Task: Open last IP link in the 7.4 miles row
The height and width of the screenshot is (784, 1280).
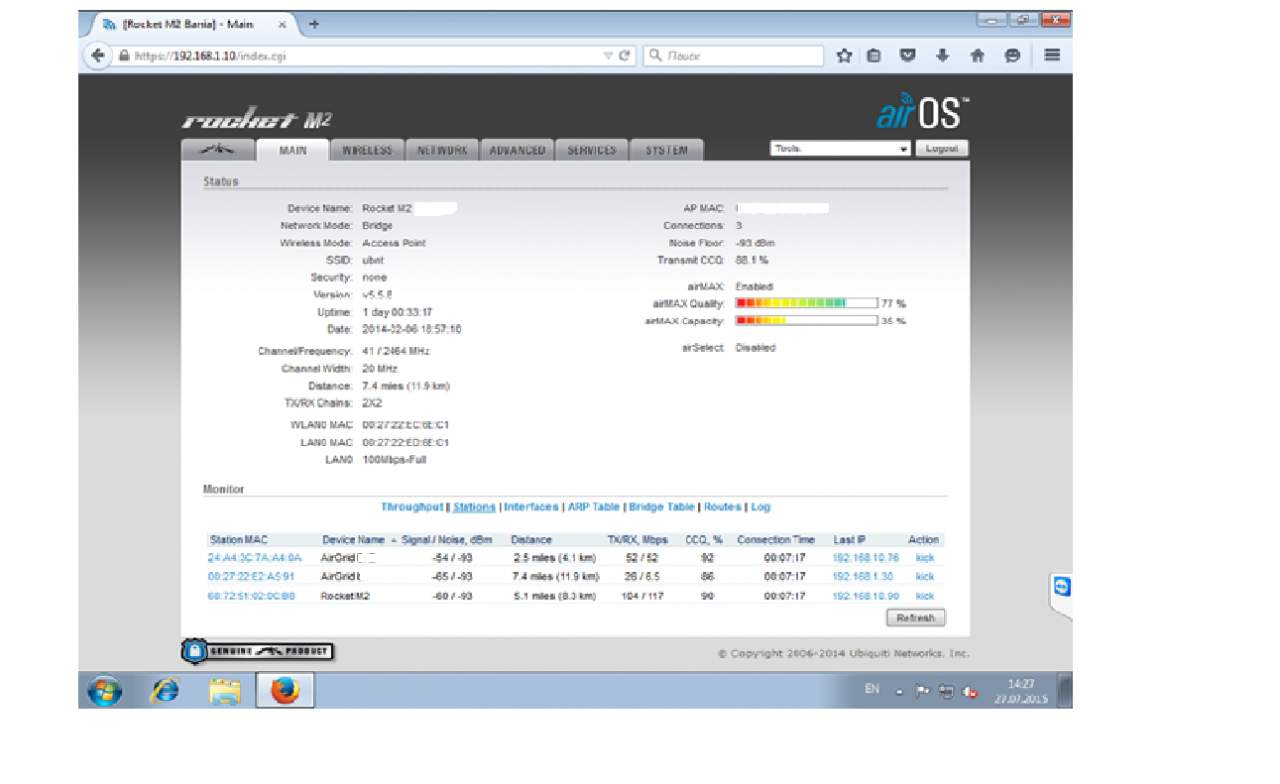Action: [863, 577]
